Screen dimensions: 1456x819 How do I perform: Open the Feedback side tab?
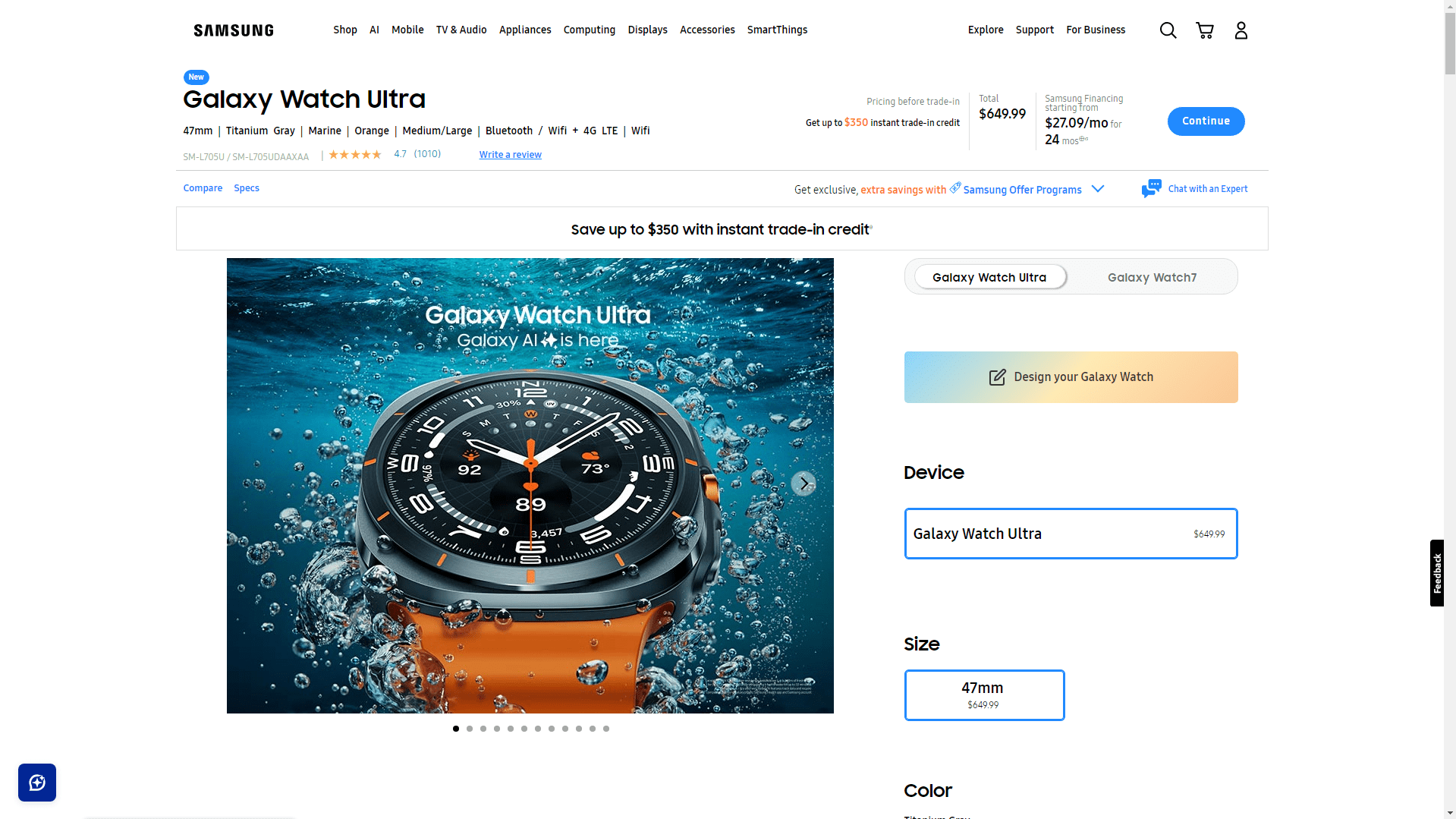(1436, 573)
